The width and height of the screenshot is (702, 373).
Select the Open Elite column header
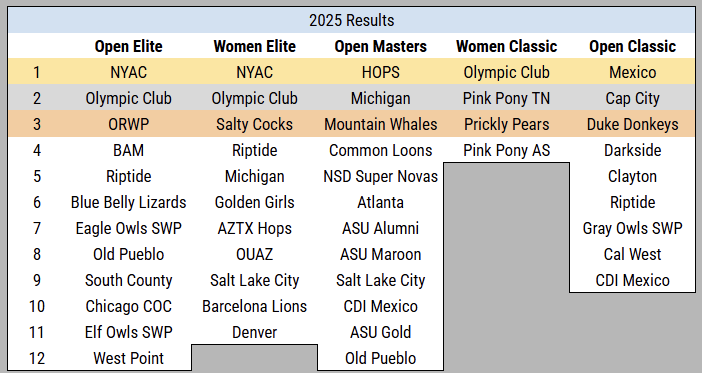128,46
